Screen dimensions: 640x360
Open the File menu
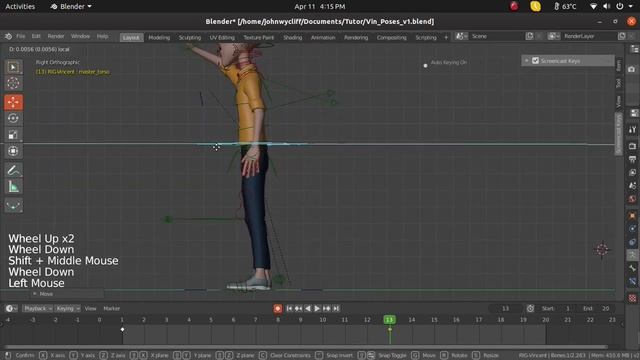pos(21,36)
